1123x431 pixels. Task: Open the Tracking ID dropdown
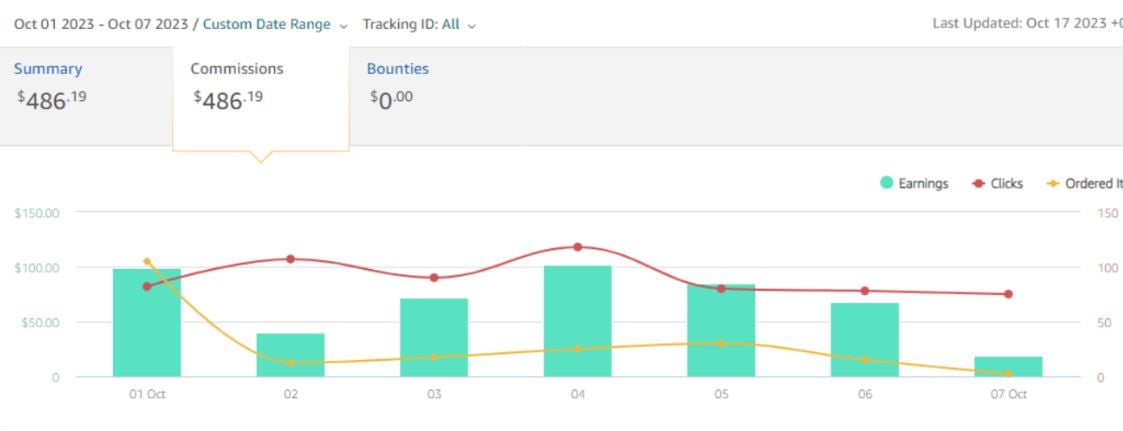coord(418,24)
